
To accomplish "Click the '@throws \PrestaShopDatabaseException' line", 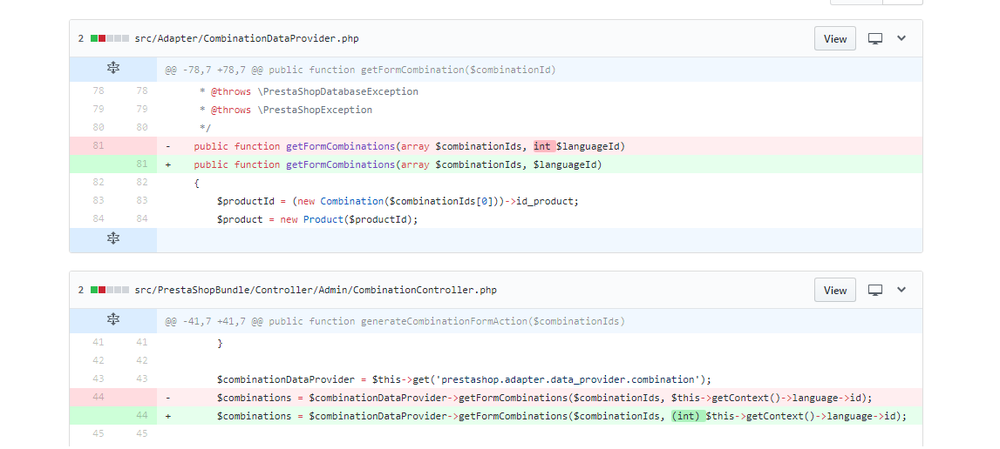I will pos(309,91).
